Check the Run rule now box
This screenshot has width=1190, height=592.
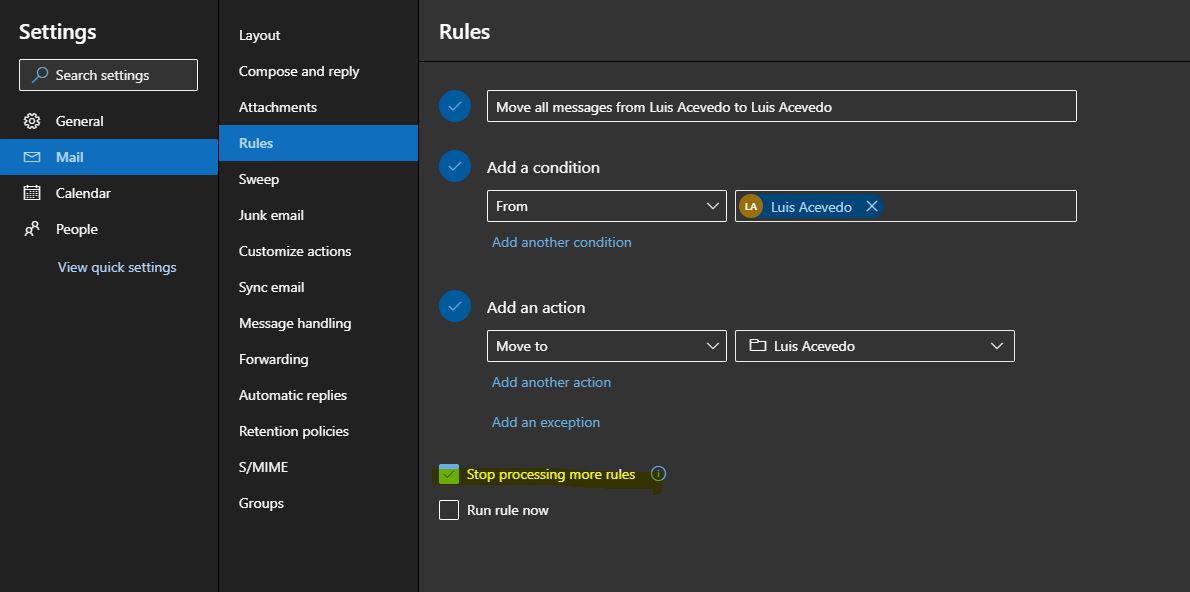click(449, 510)
